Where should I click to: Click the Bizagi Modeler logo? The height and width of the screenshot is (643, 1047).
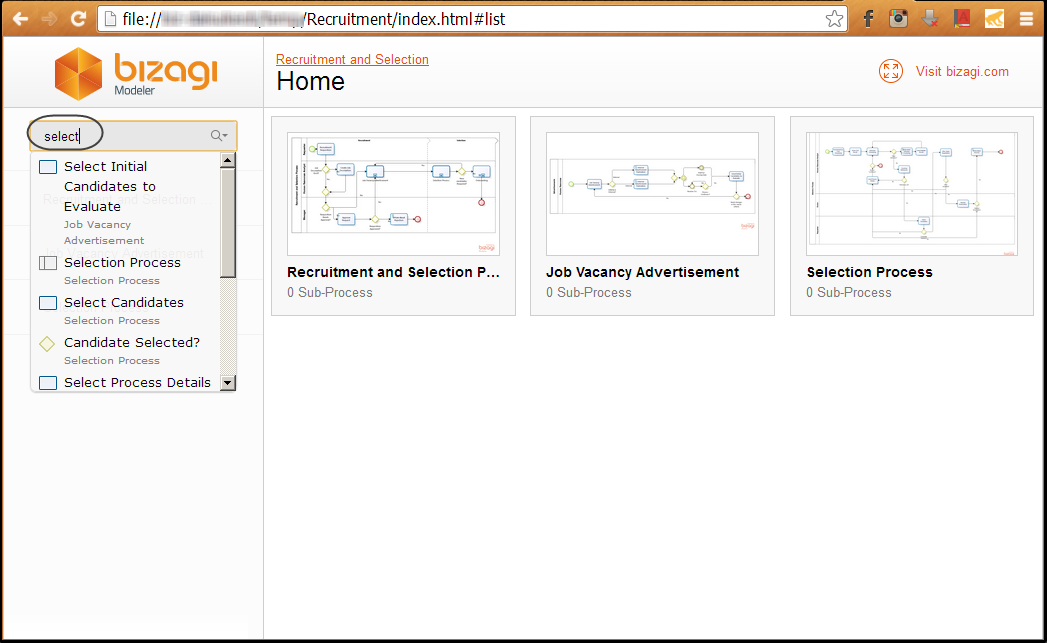point(136,73)
